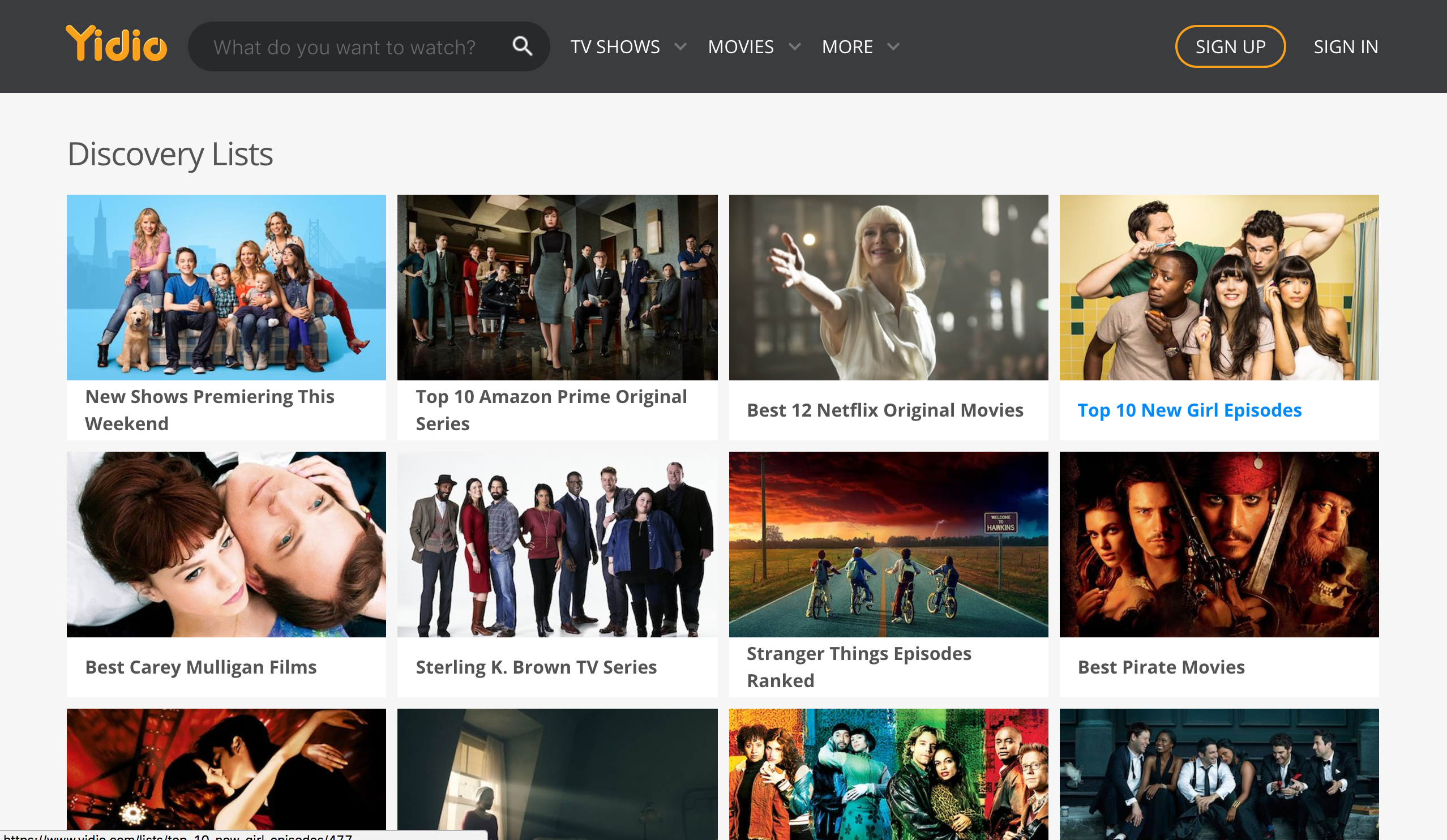The height and width of the screenshot is (840, 1447).
Task: Open Best Pirate Movies thumbnail
Action: [1219, 545]
